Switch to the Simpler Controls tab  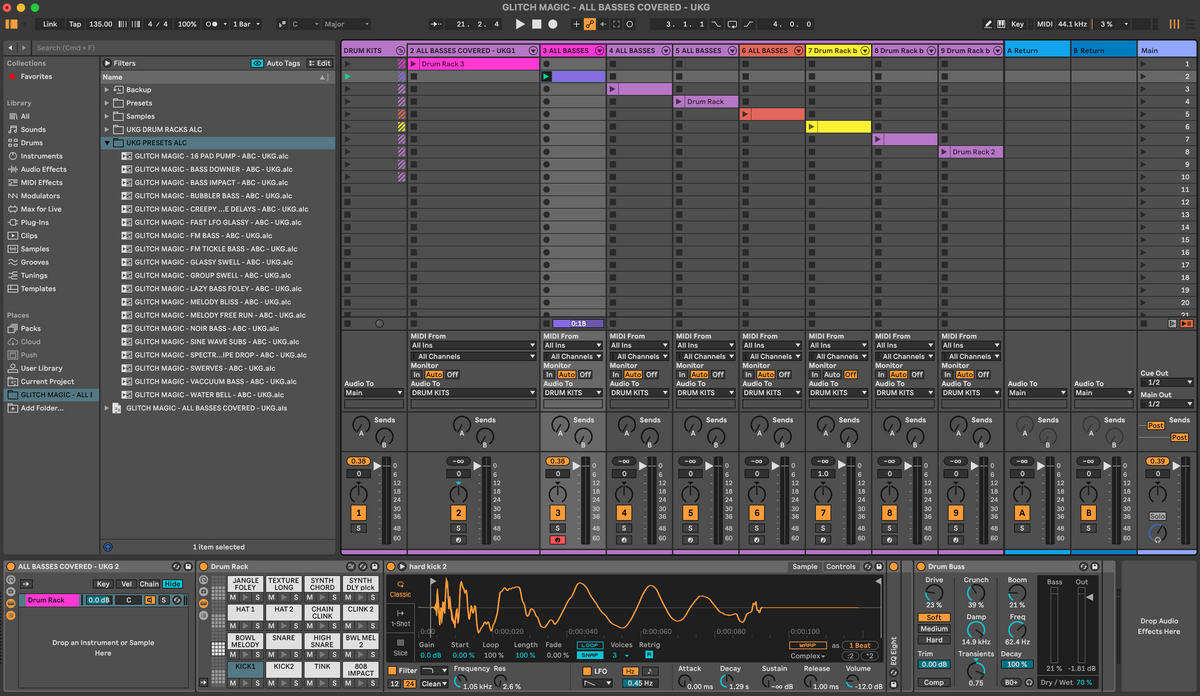[x=840, y=567]
